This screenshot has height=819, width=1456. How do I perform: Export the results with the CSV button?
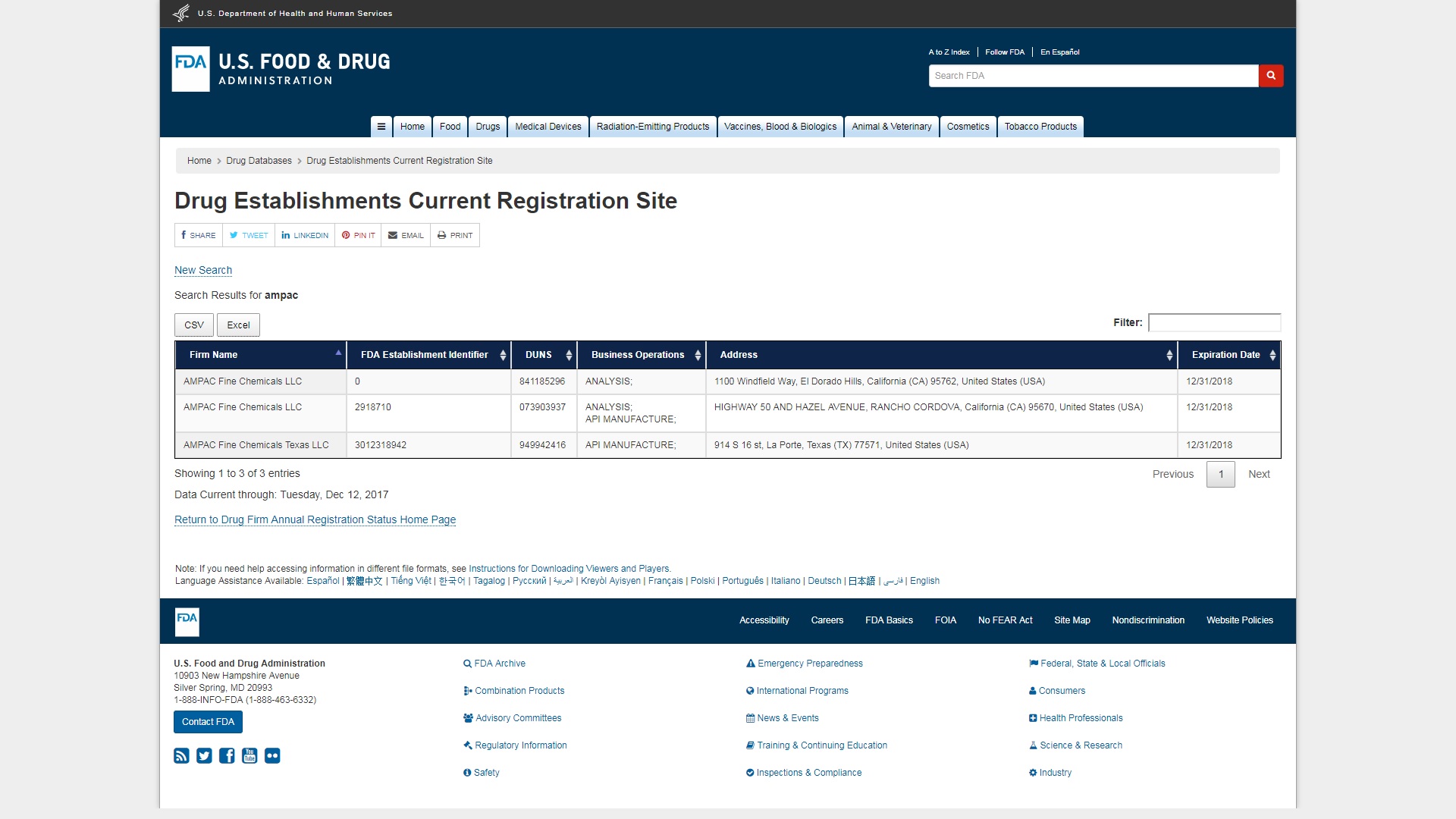194,325
